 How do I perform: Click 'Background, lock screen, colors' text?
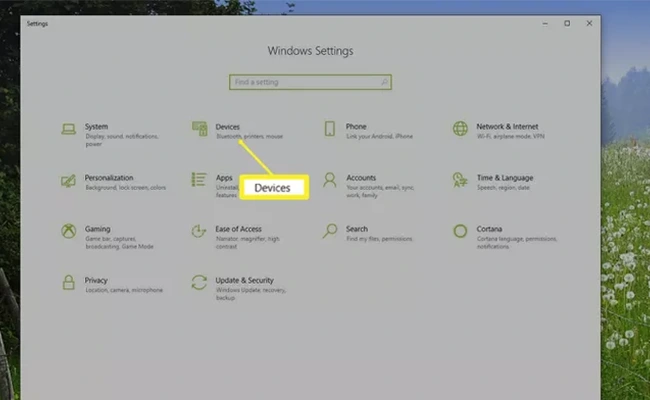(126, 188)
